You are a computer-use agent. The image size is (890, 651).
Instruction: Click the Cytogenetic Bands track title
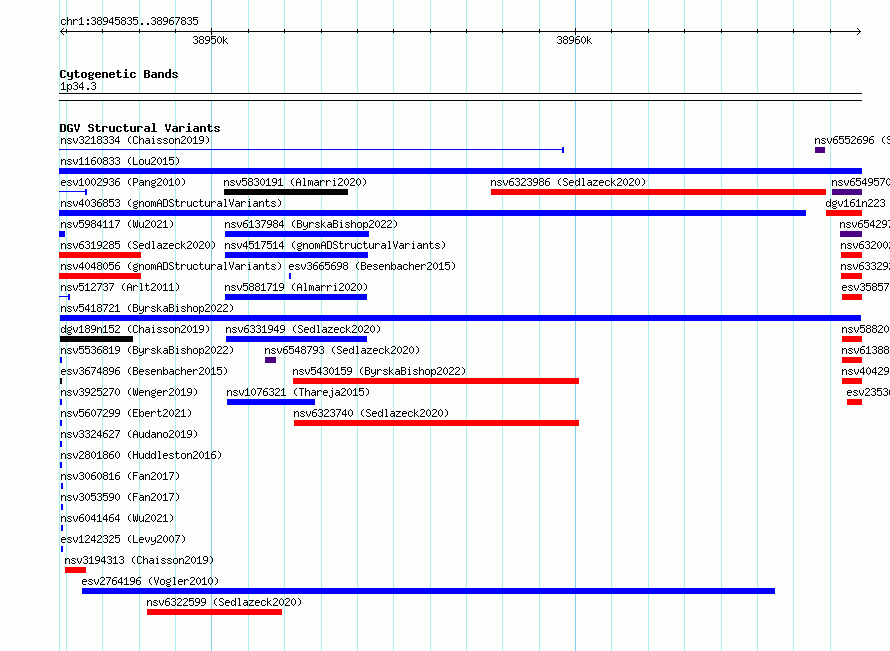119,74
